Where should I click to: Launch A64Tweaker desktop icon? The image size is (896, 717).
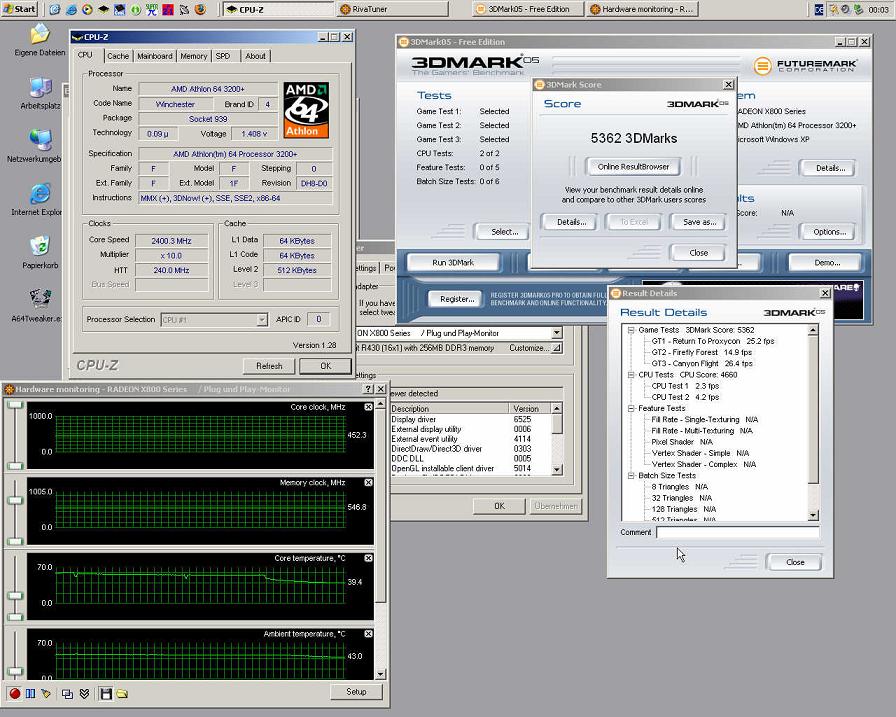coord(38,306)
